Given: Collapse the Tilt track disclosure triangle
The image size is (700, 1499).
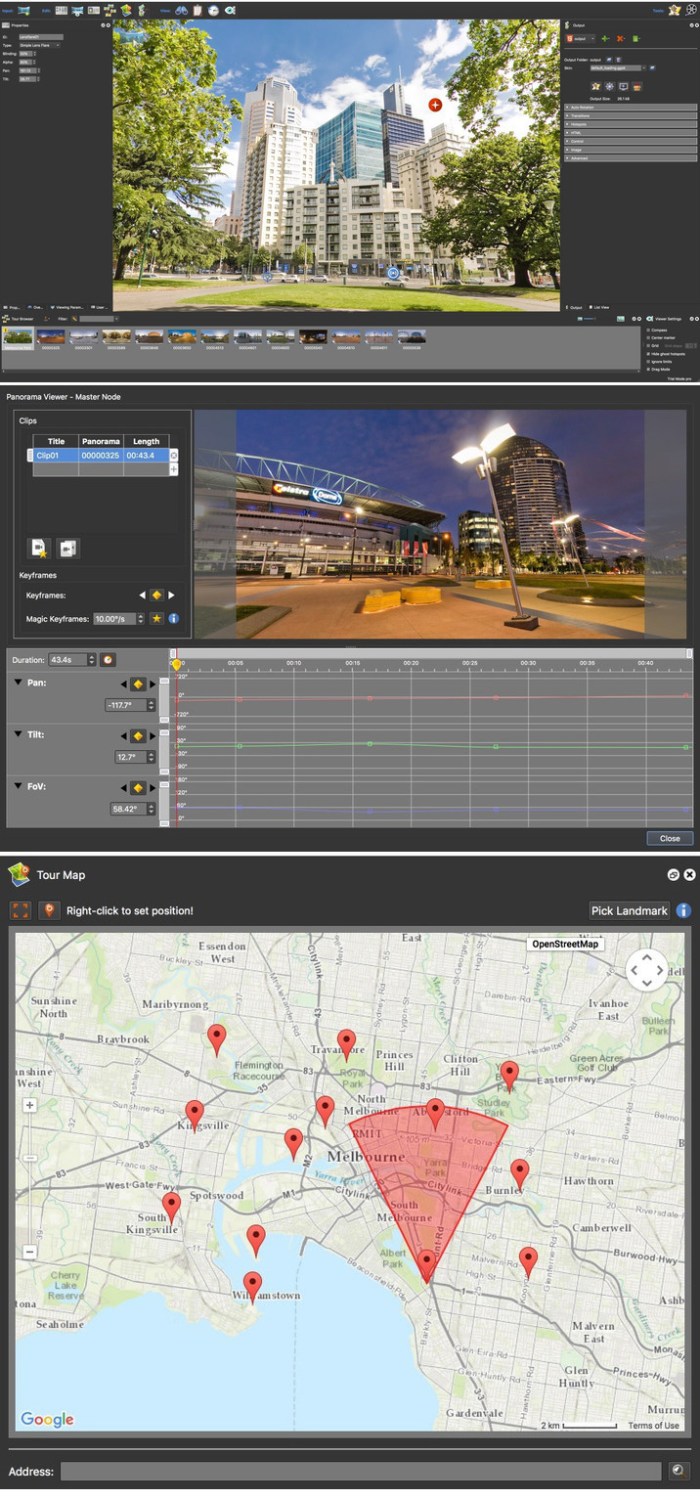Looking at the screenshot, I should (x=17, y=734).
